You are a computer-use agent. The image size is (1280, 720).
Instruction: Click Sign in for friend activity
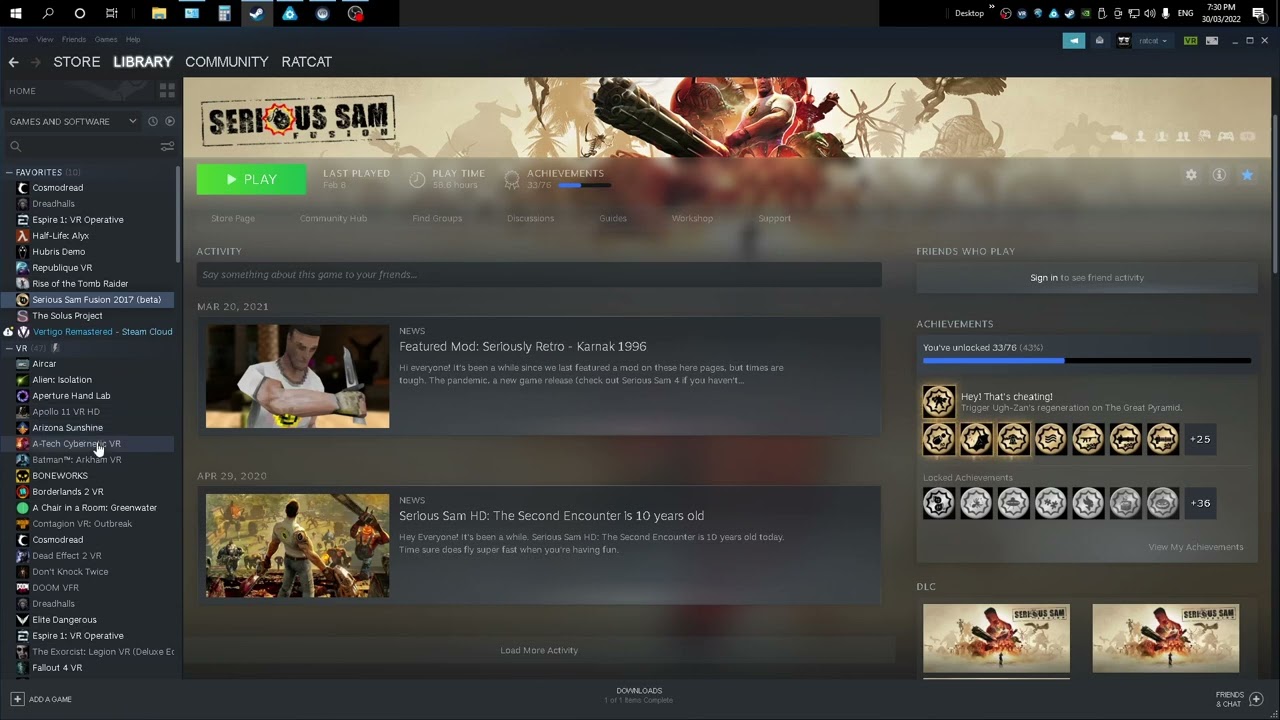tap(1044, 278)
